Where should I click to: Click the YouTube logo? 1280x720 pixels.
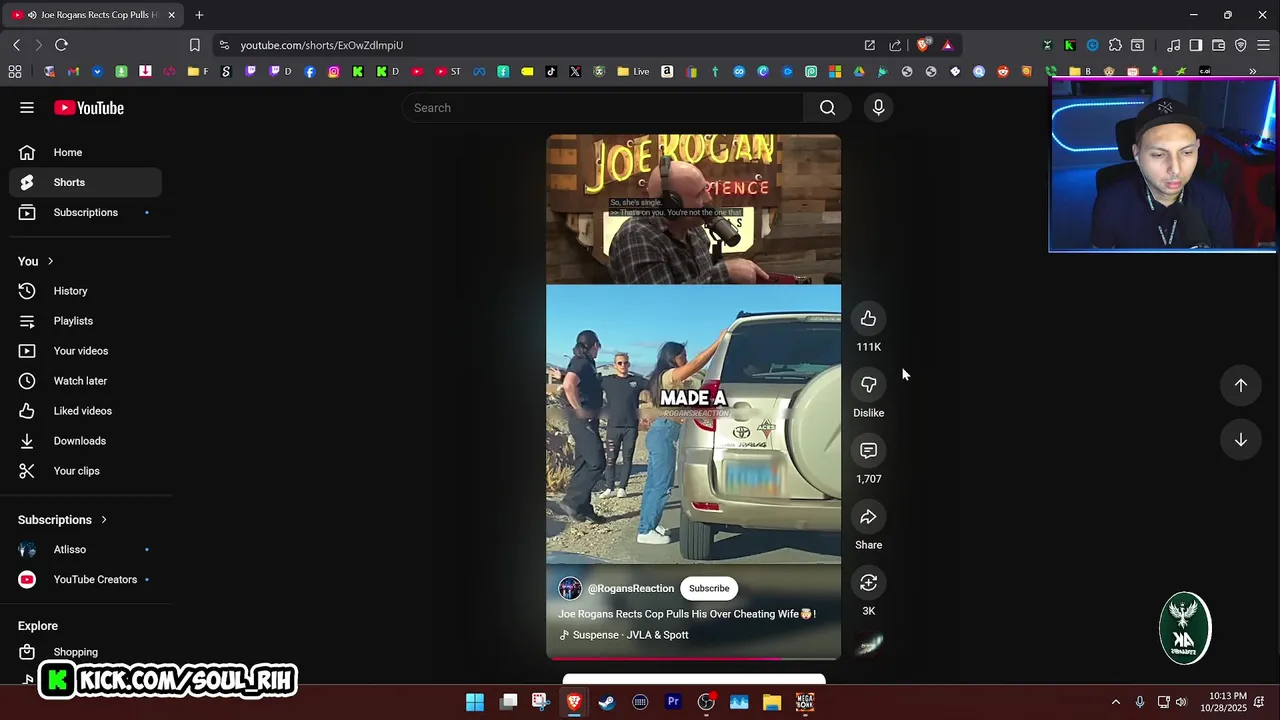point(89,108)
